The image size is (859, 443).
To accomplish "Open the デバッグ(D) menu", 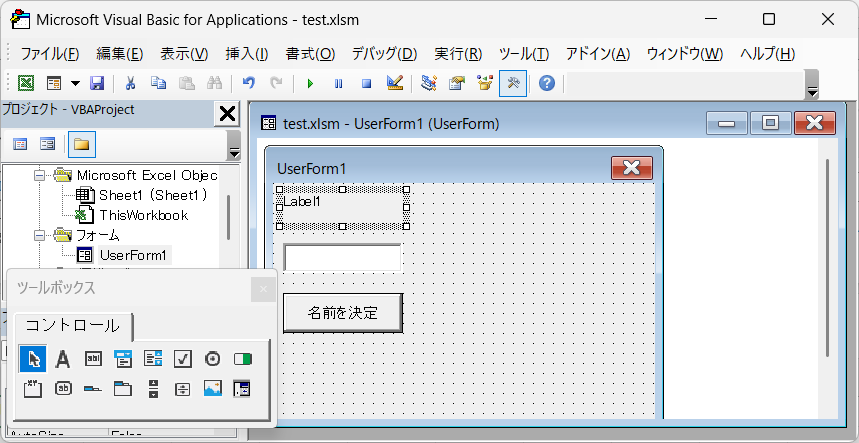I will point(385,54).
